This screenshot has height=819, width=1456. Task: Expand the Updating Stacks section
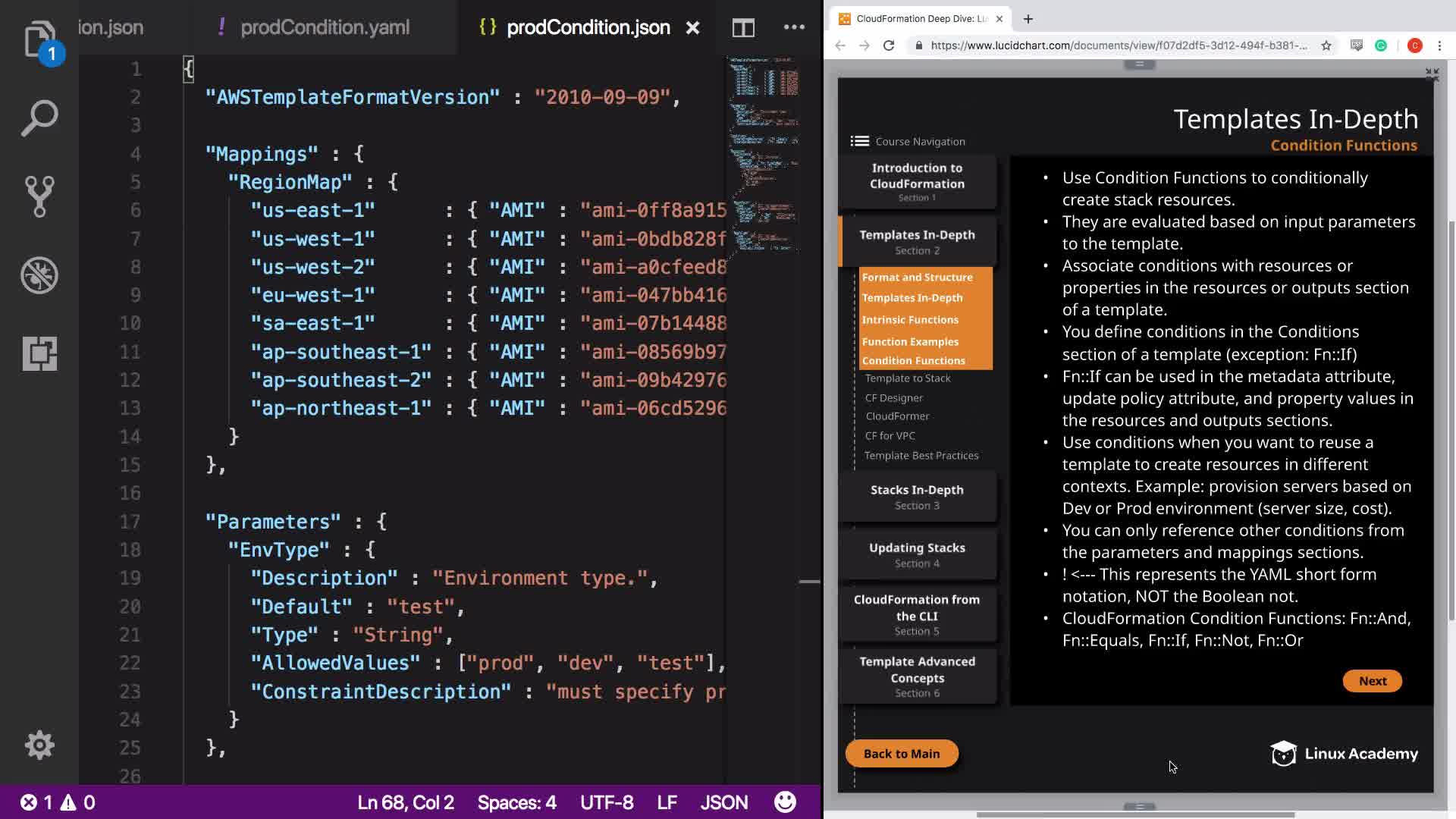[x=917, y=554]
